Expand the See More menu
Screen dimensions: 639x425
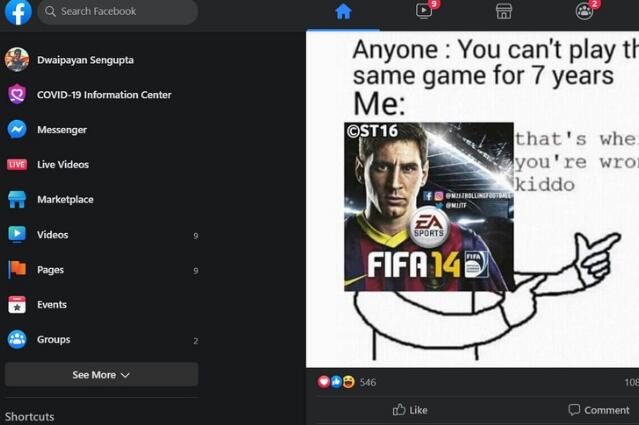pos(101,374)
